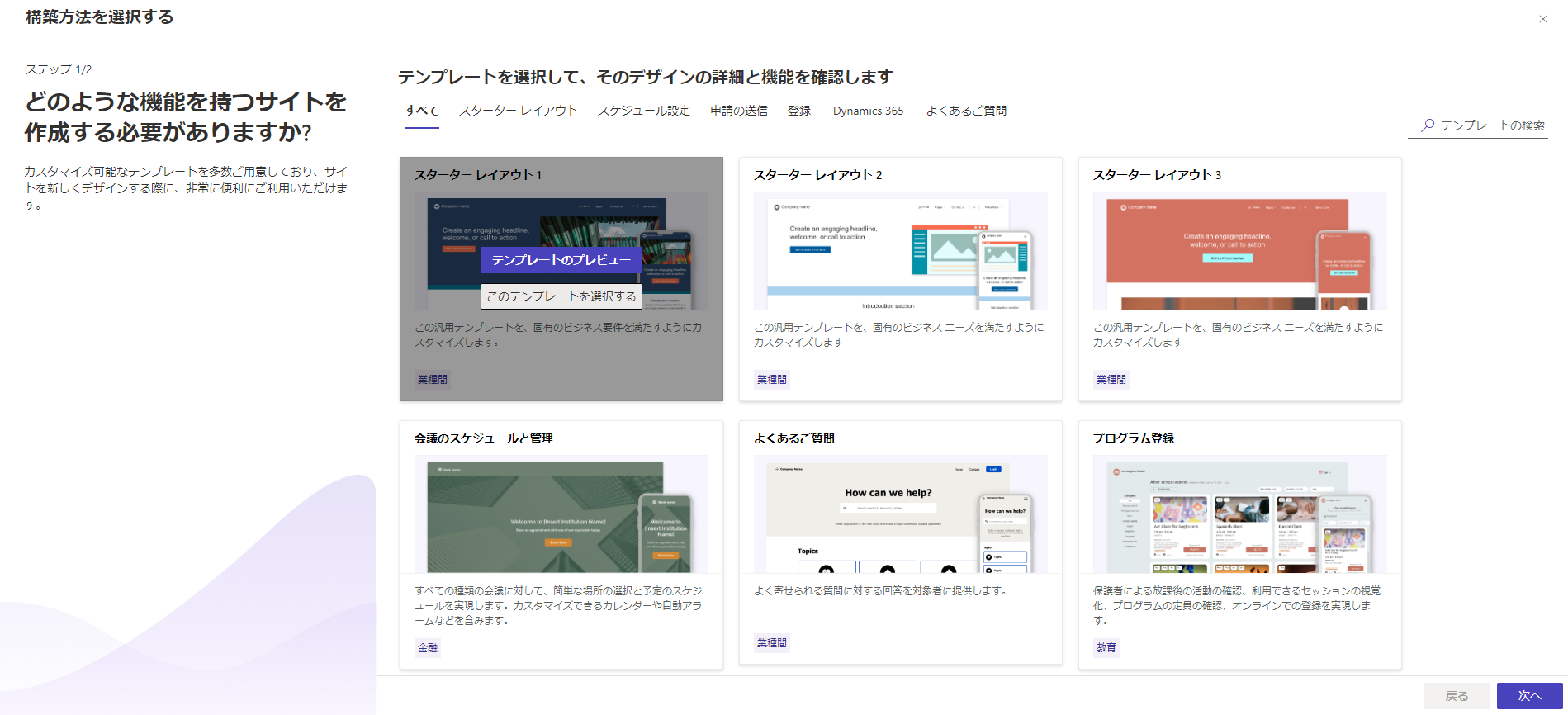The width and height of the screenshot is (1568, 715).
Task: Click スターター レイアウト 1 title
Action: [x=478, y=175]
